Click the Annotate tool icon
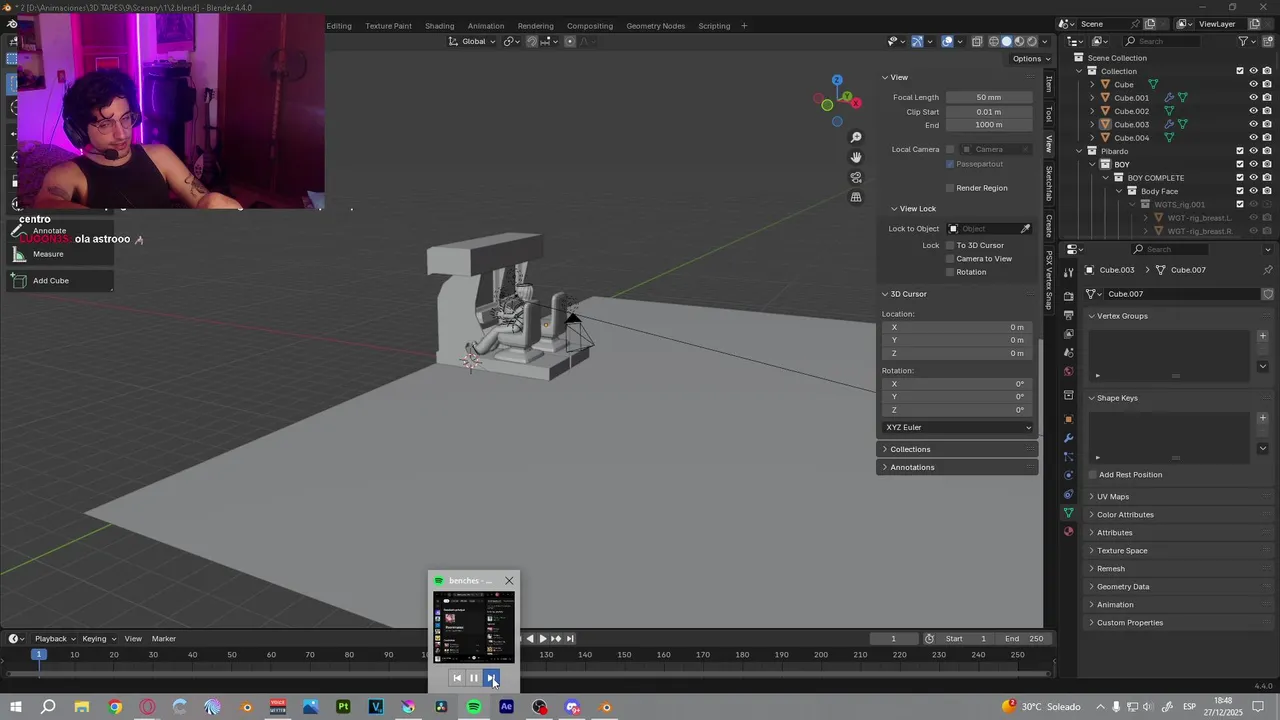 (17, 230)
